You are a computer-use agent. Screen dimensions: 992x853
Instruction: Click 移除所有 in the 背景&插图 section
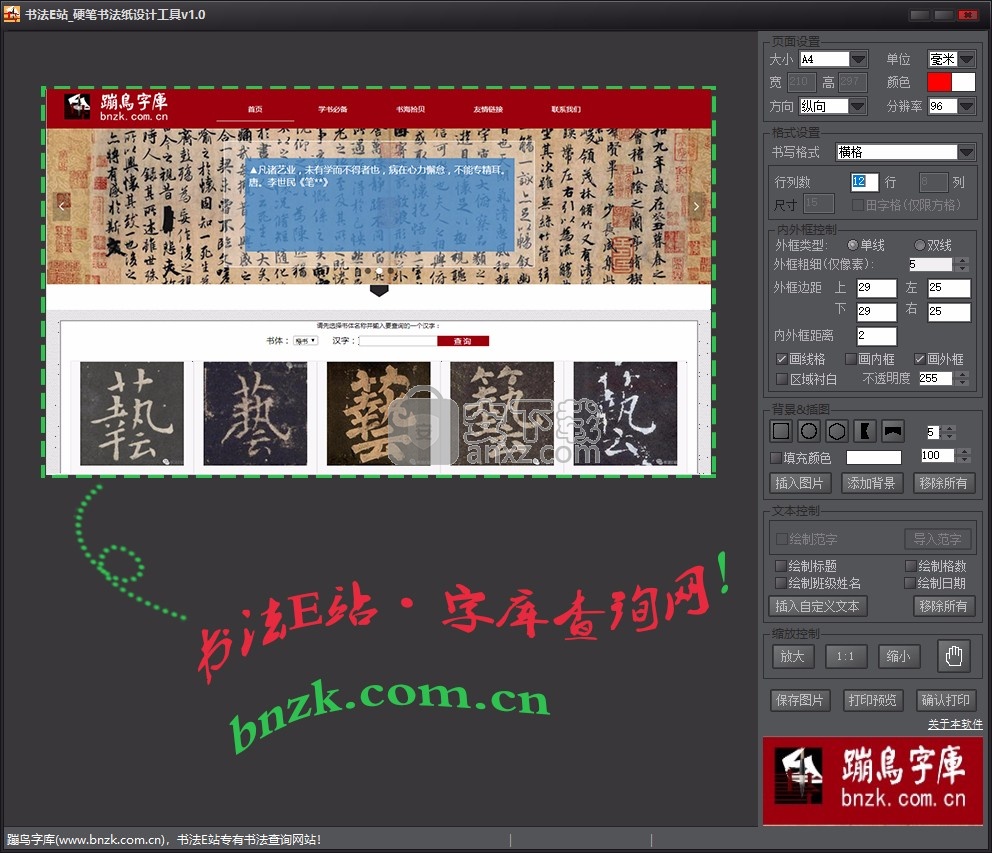(943, 483)
